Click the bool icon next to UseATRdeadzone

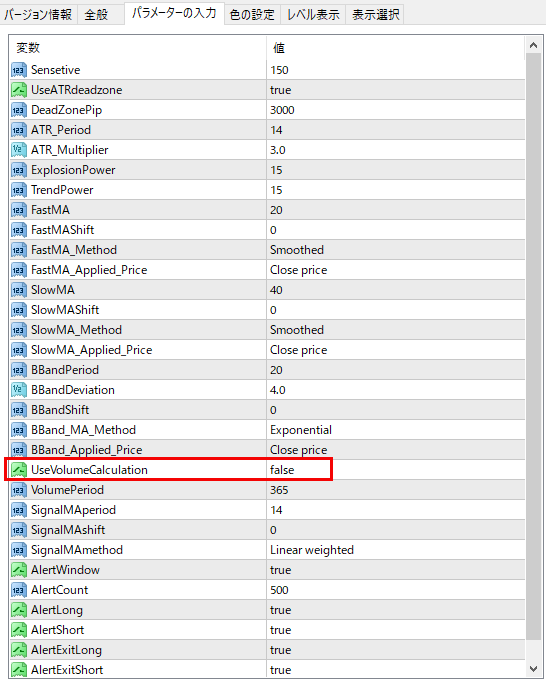pos(19,90)
